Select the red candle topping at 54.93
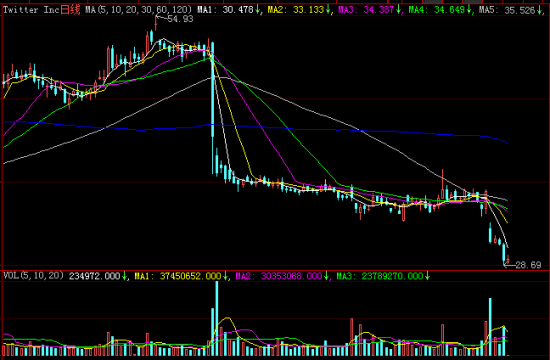The height and width of the screenshot is (360, 550). pyautogui.click(x=156, y=23)
